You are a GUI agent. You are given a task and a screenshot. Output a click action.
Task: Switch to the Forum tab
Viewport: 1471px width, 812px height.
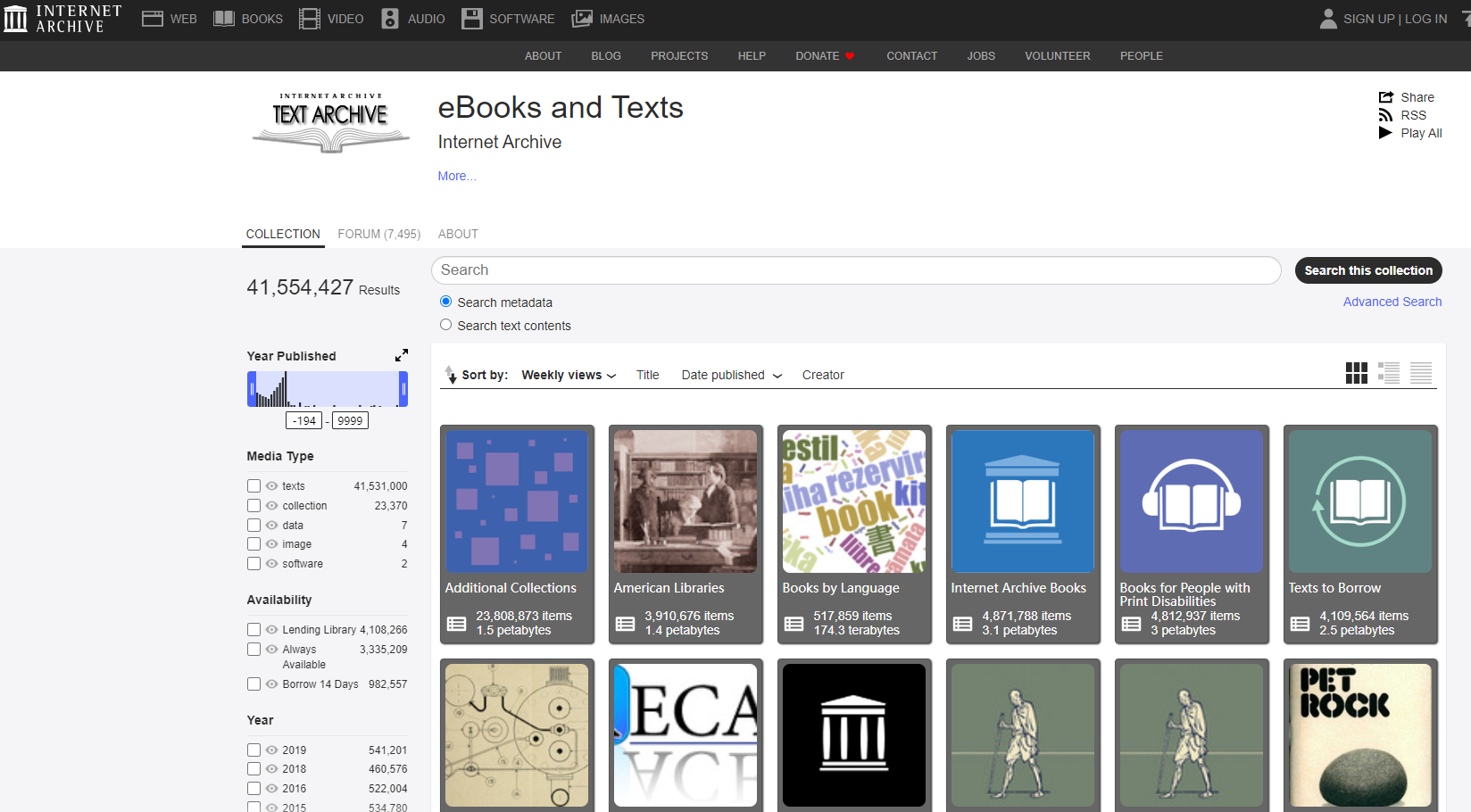click(378, 234)
